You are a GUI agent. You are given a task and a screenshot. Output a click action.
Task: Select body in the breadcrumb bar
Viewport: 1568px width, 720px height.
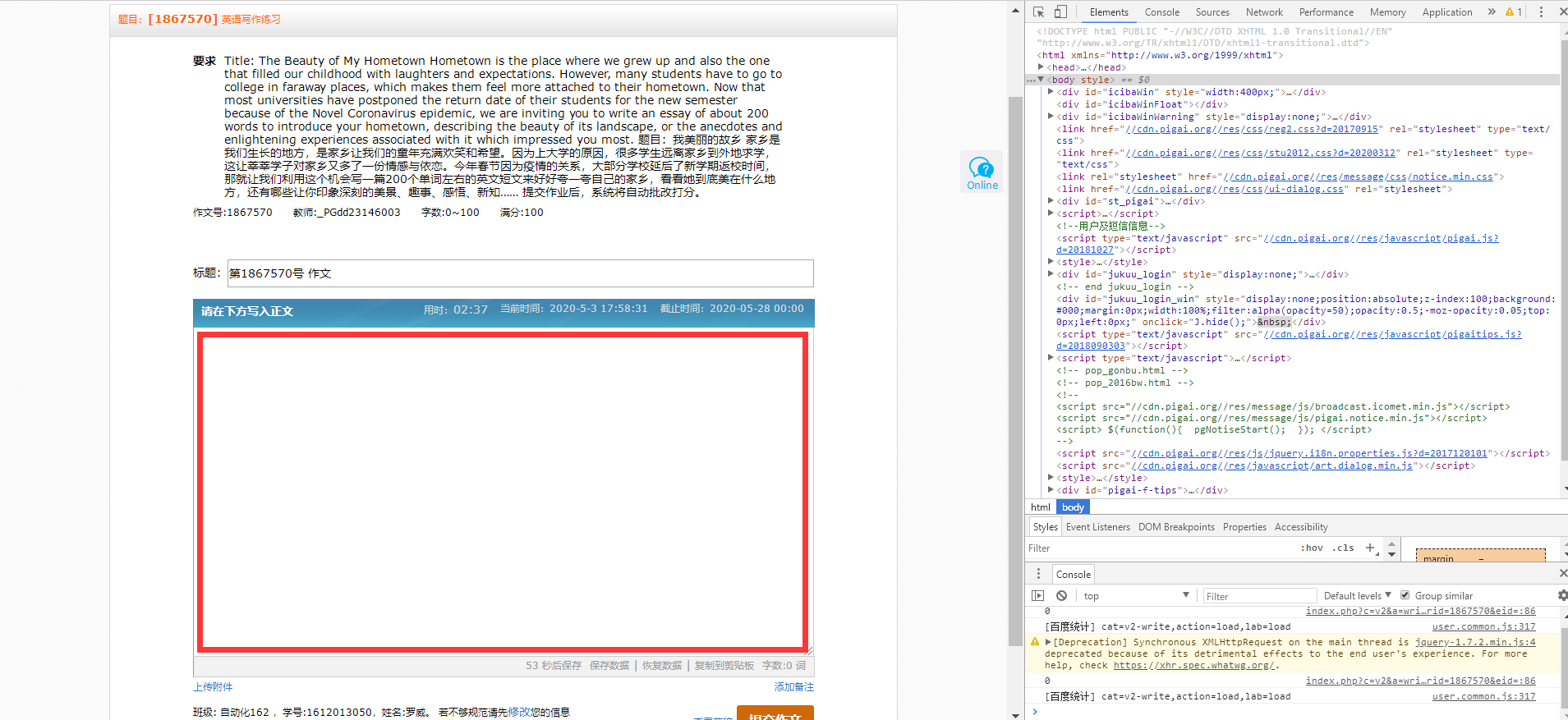coord(1073,507)
